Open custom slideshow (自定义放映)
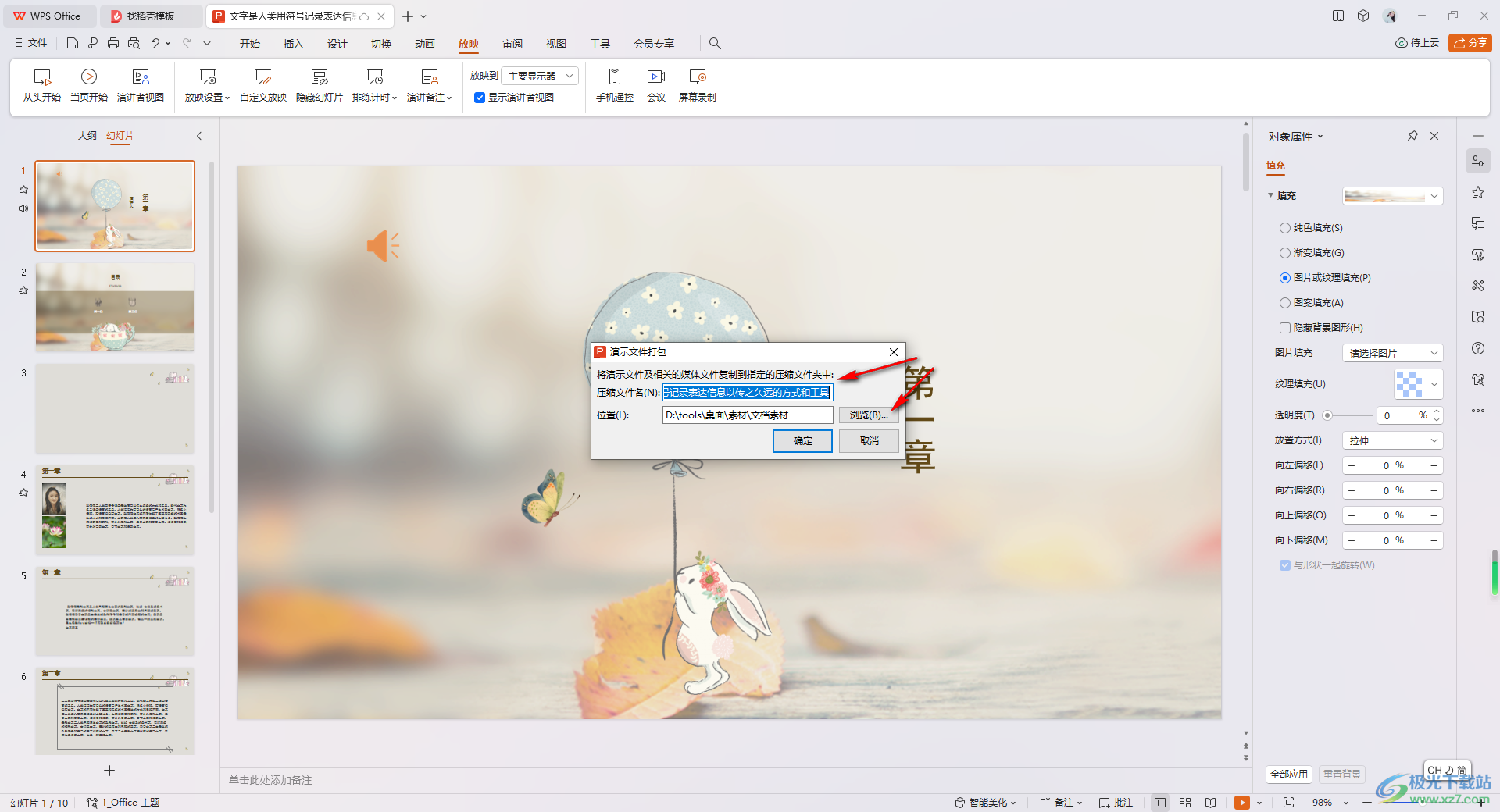Screen dimensions: 1500x812 point(263,85)
